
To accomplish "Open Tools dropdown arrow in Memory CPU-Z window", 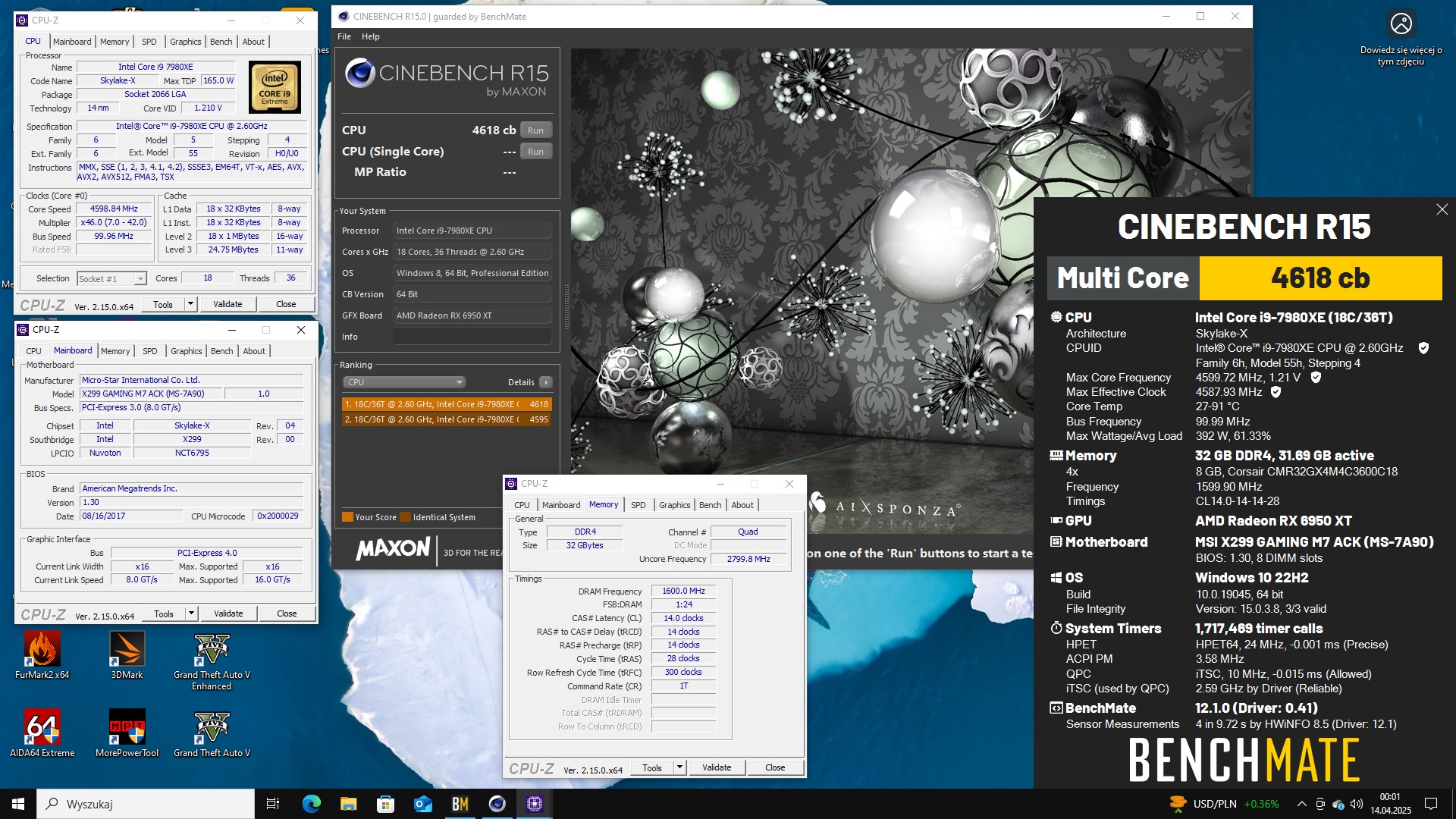I will point(680,767).
